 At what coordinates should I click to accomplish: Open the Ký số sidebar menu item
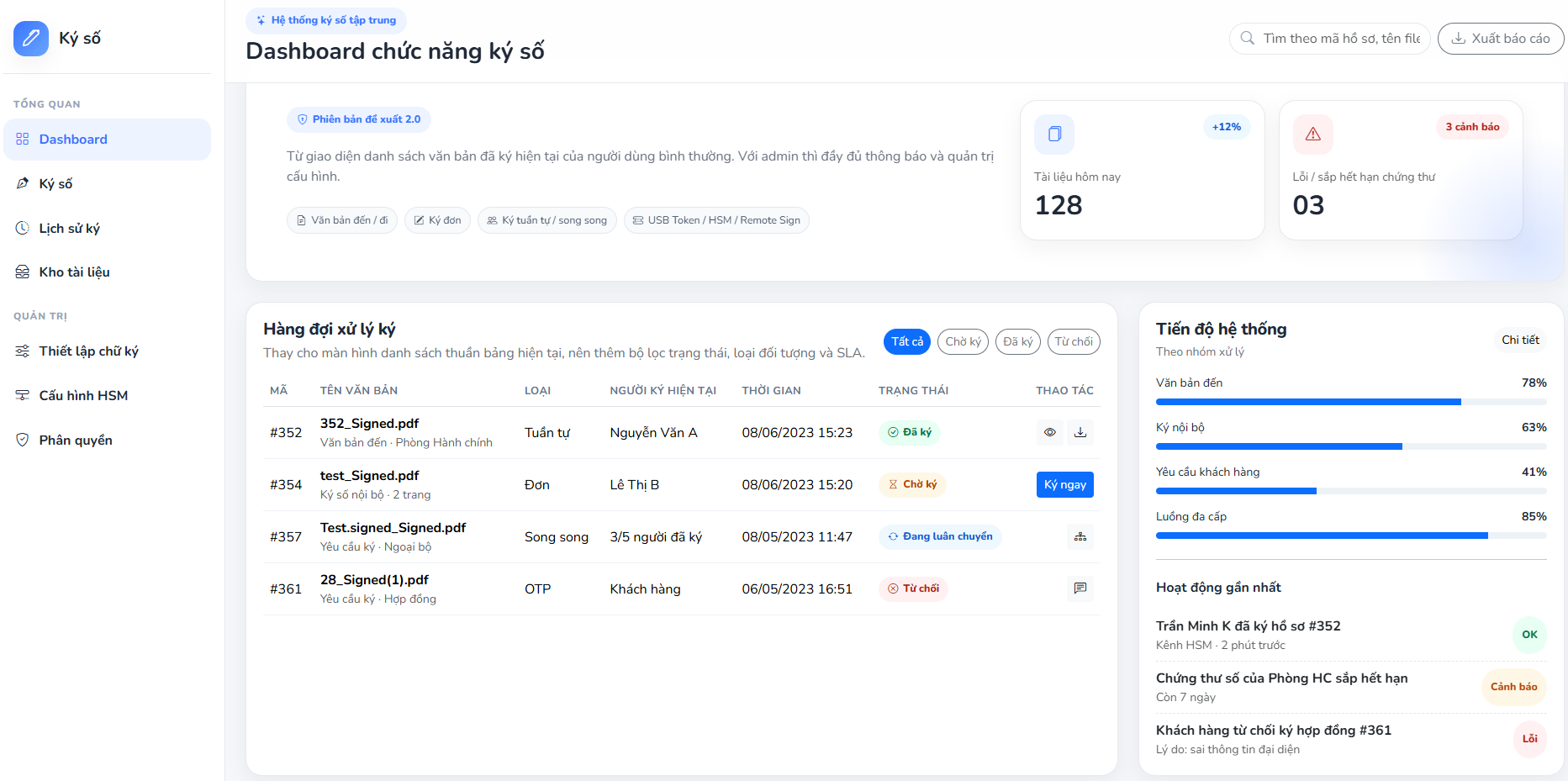107,183
